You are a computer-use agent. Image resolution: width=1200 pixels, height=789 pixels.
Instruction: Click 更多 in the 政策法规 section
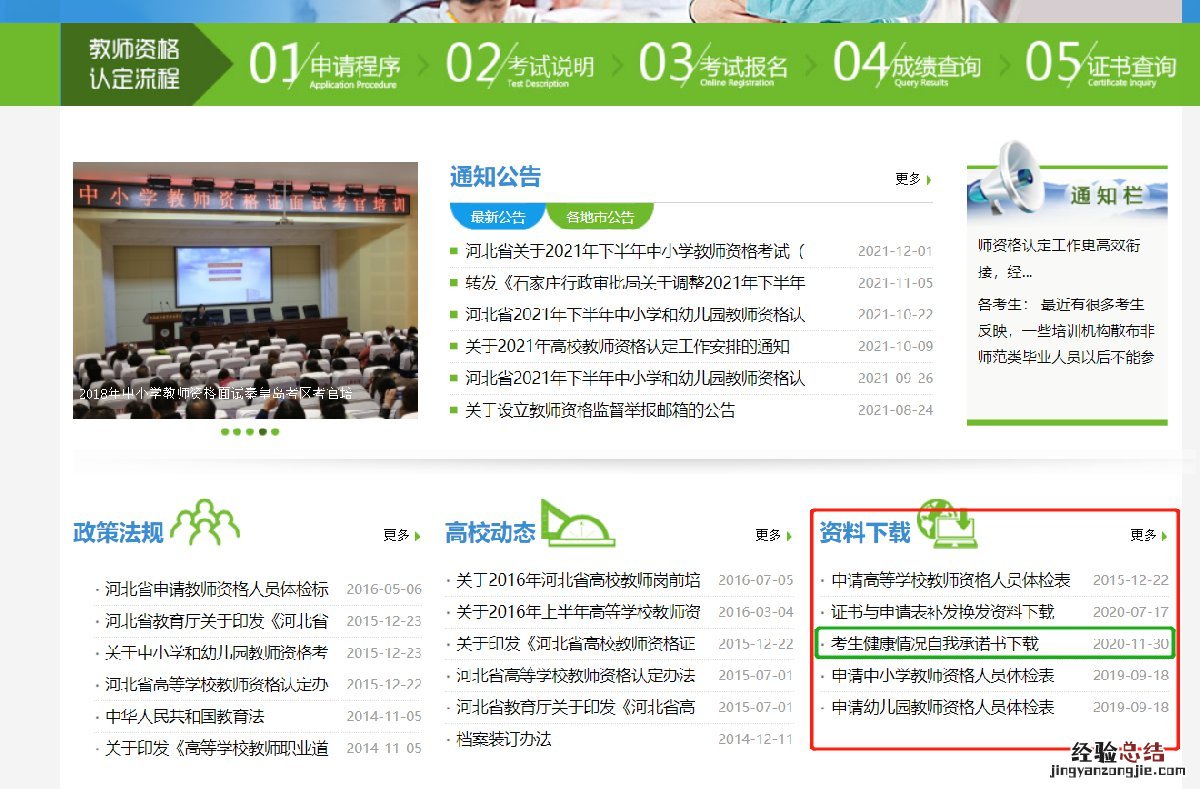401,535
